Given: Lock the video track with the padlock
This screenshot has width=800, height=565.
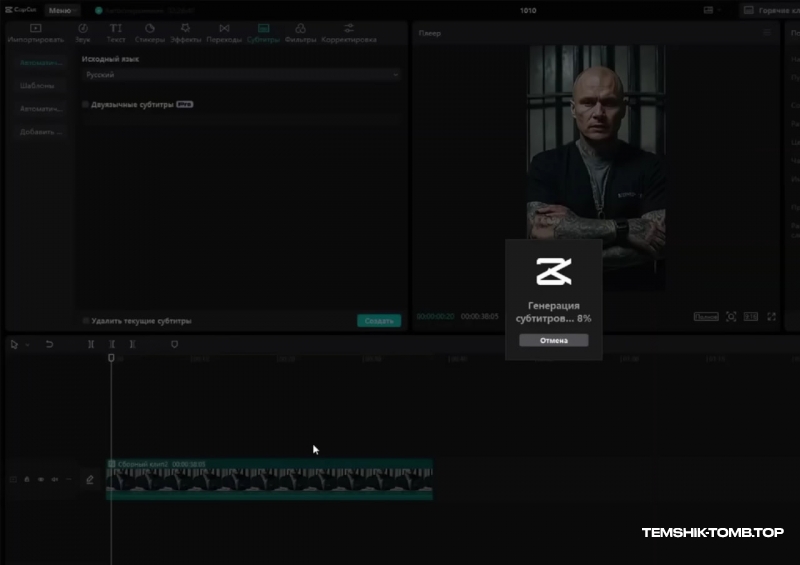Looking at the screenshot, I should (27, 479).
